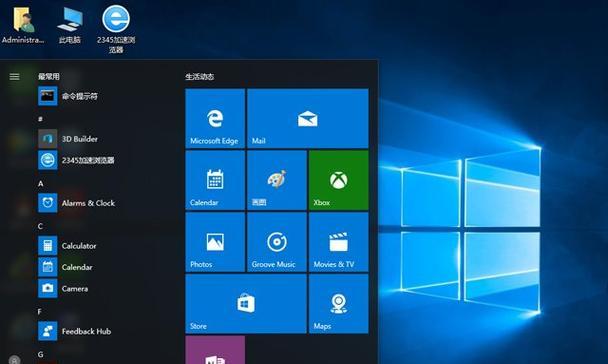Open the Store tile
This screenshot has height=364, width=608.
pos(246,304)
